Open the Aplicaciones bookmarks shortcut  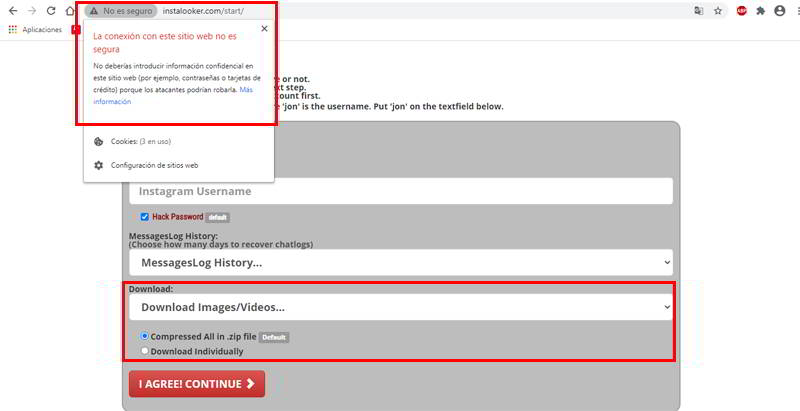(x=35, y=30)
